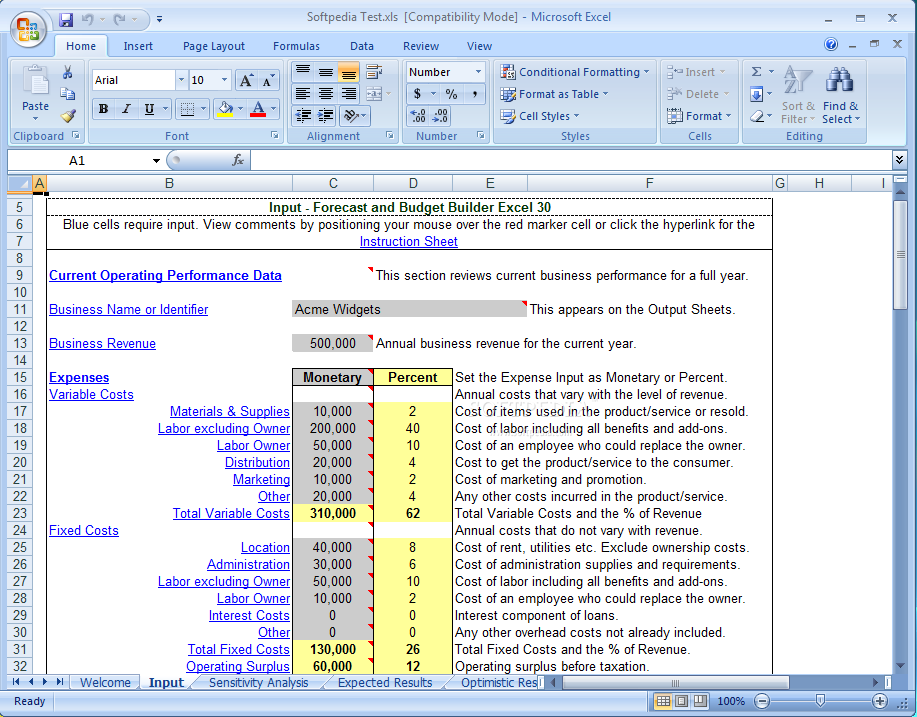Viewport: 917px width, 717px height.
Task: Switch to the Data ribbon tab
Action: point(361,46)
